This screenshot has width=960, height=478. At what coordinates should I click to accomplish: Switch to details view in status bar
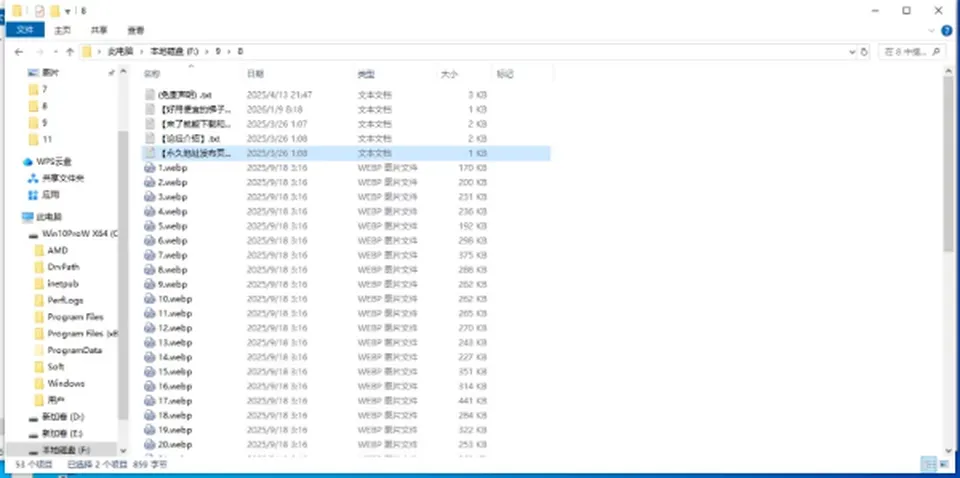pos(927,464)
